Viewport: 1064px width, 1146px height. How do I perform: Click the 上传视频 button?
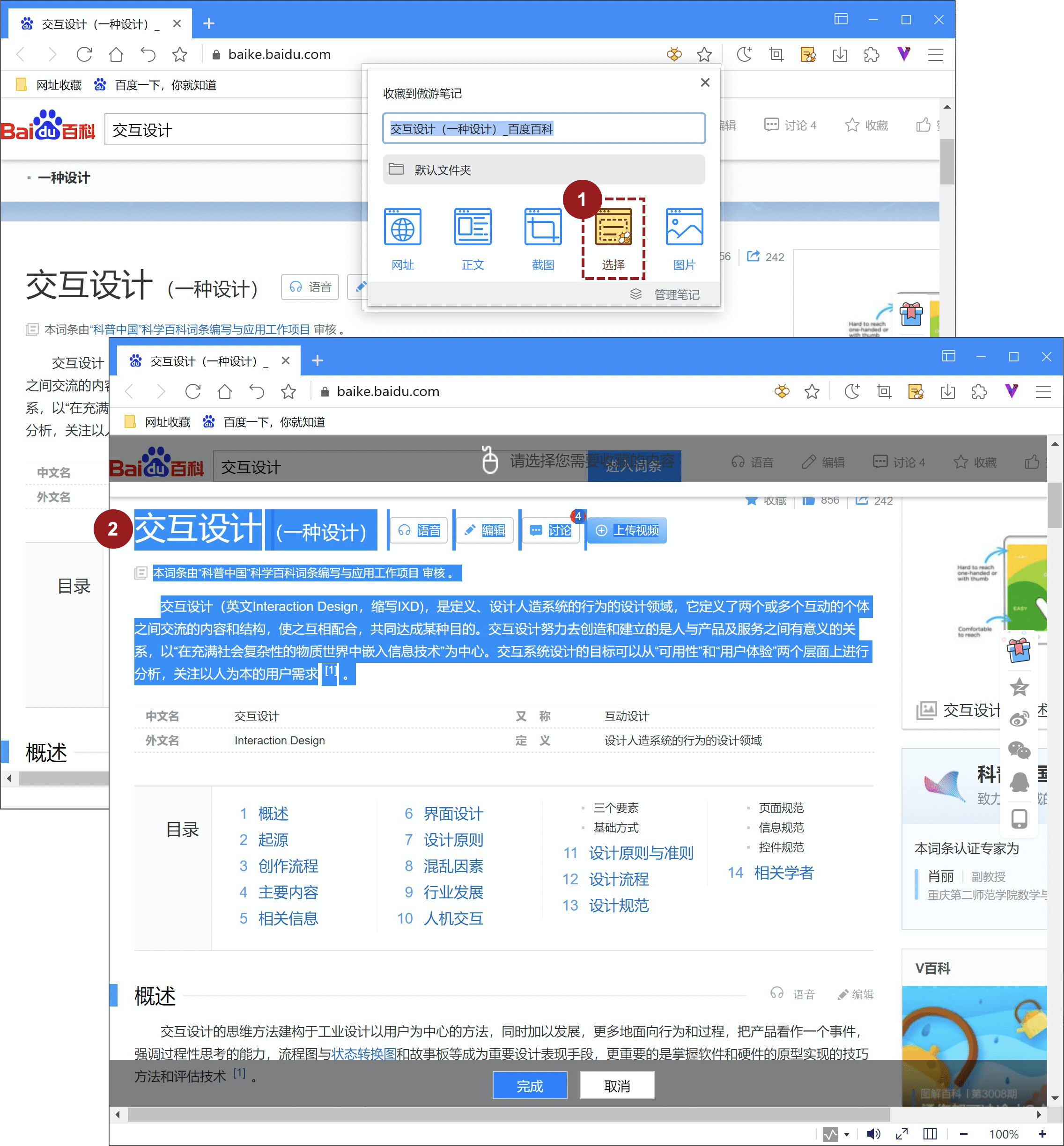(628, 530)
